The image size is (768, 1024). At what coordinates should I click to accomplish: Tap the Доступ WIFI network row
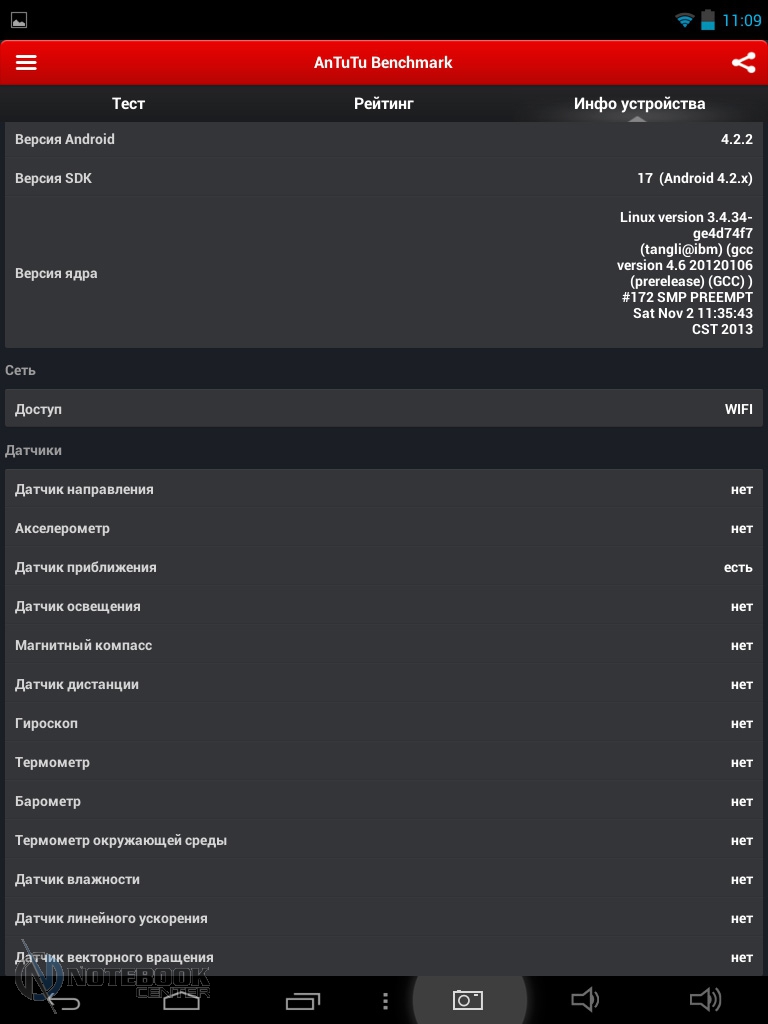click(384, 409)
